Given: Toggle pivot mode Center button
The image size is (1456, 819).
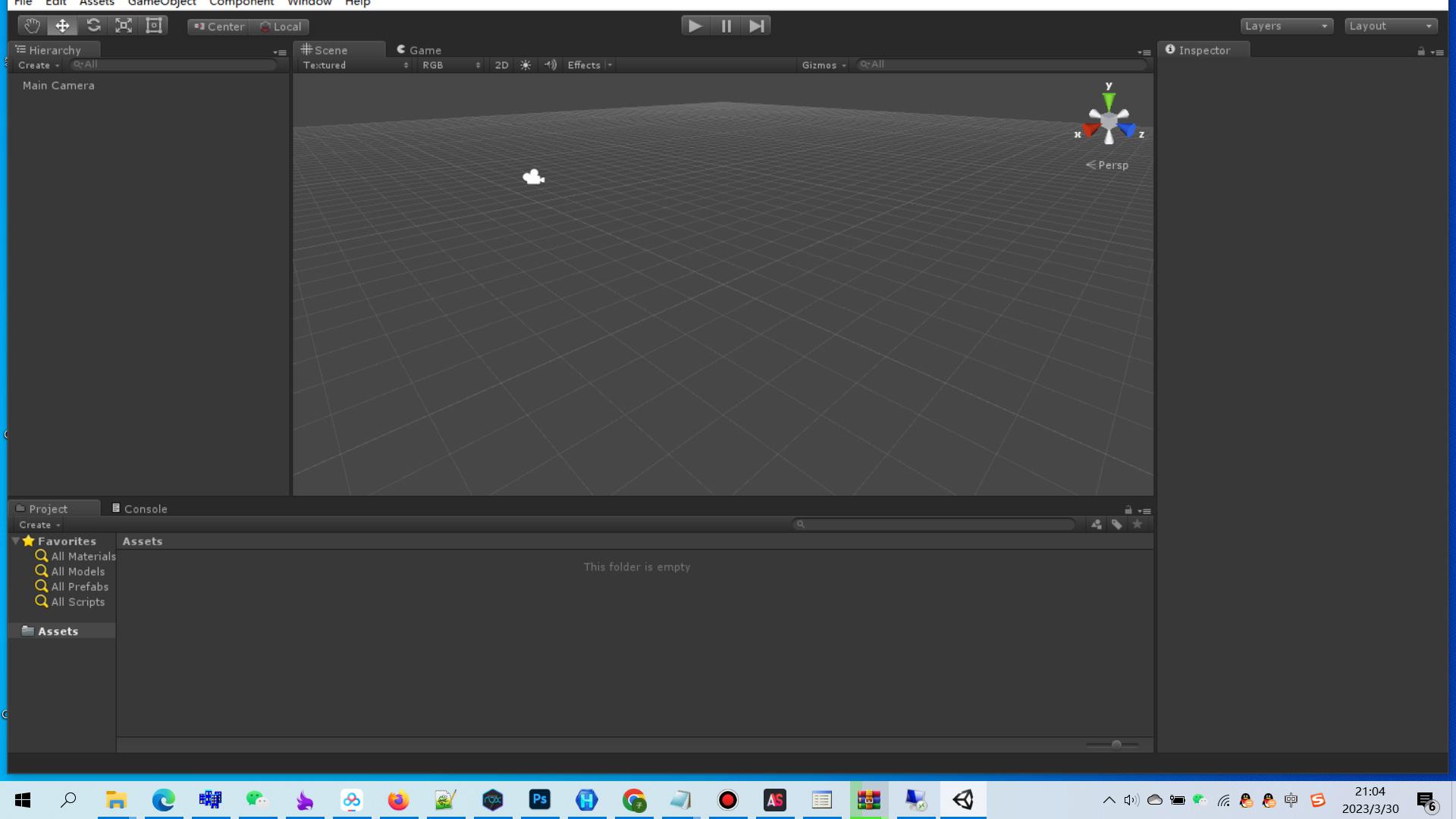Looking at the screenshot, I should [x=219, y=27].
